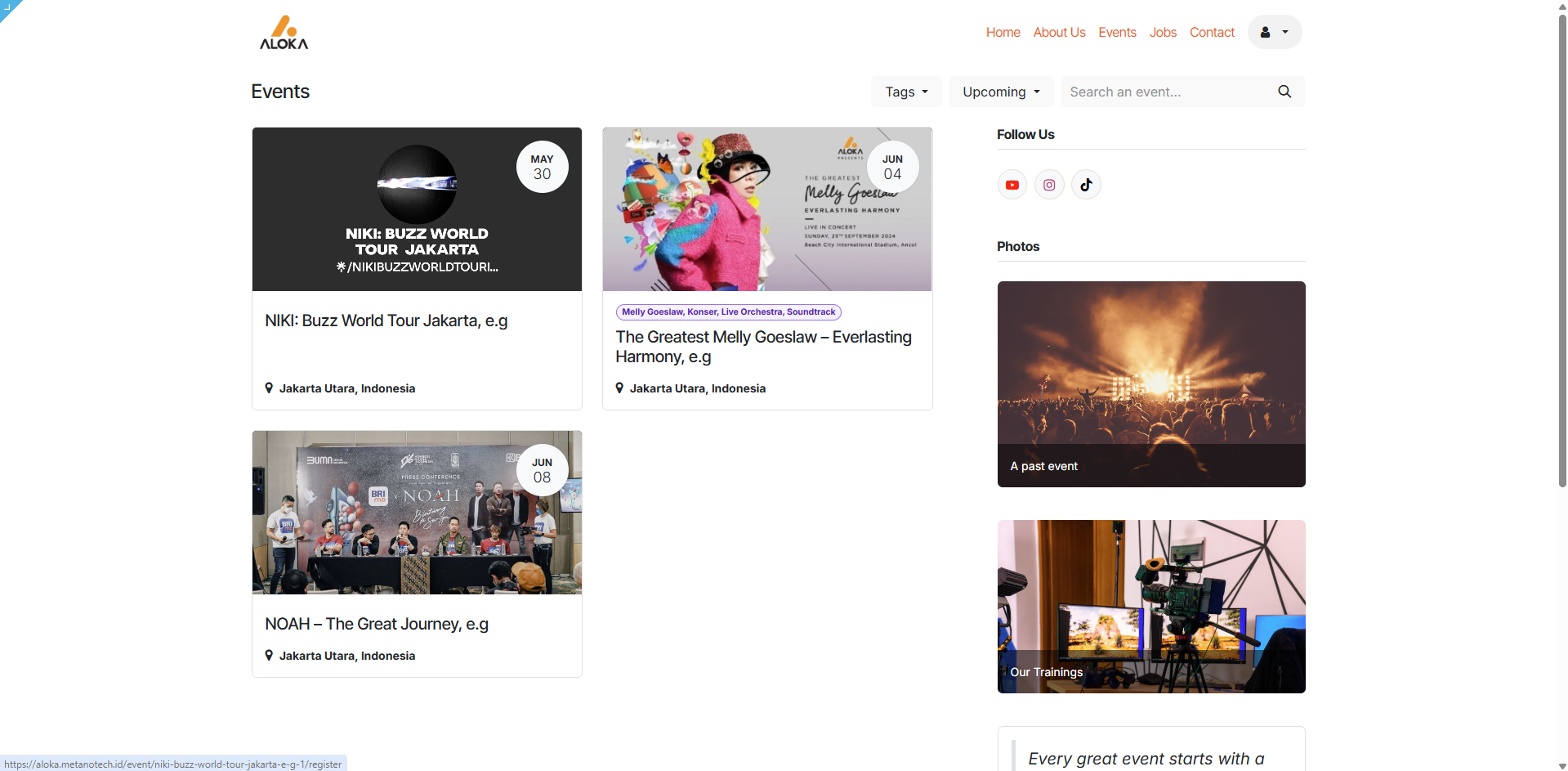Click The Greatest Melly Goeslaw title
This screenshot has height=771, width=1568.
click(x=763, y=347)
